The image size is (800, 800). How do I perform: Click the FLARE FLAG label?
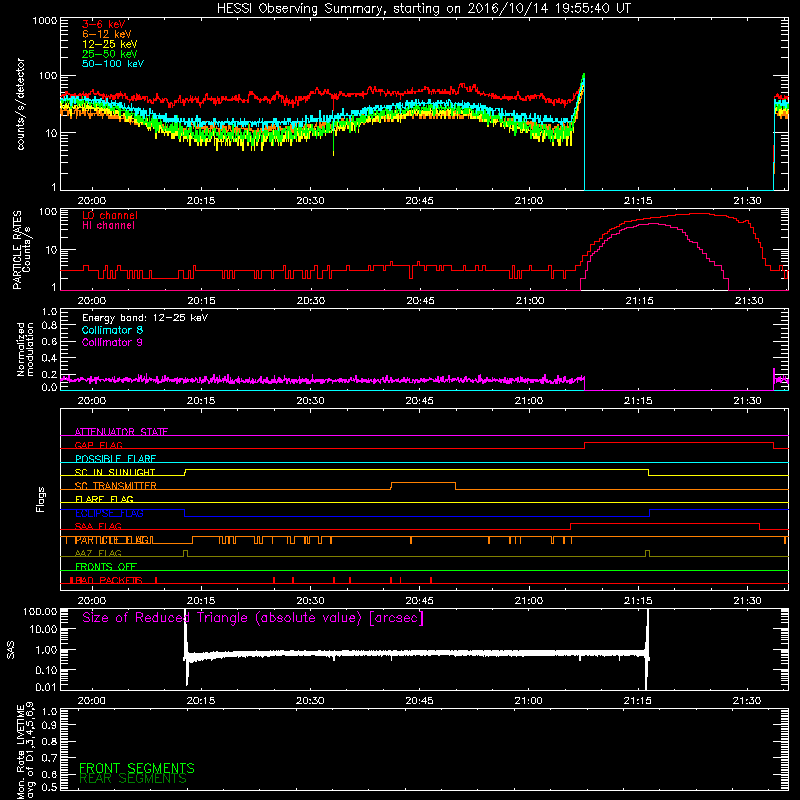pos(104,499)
